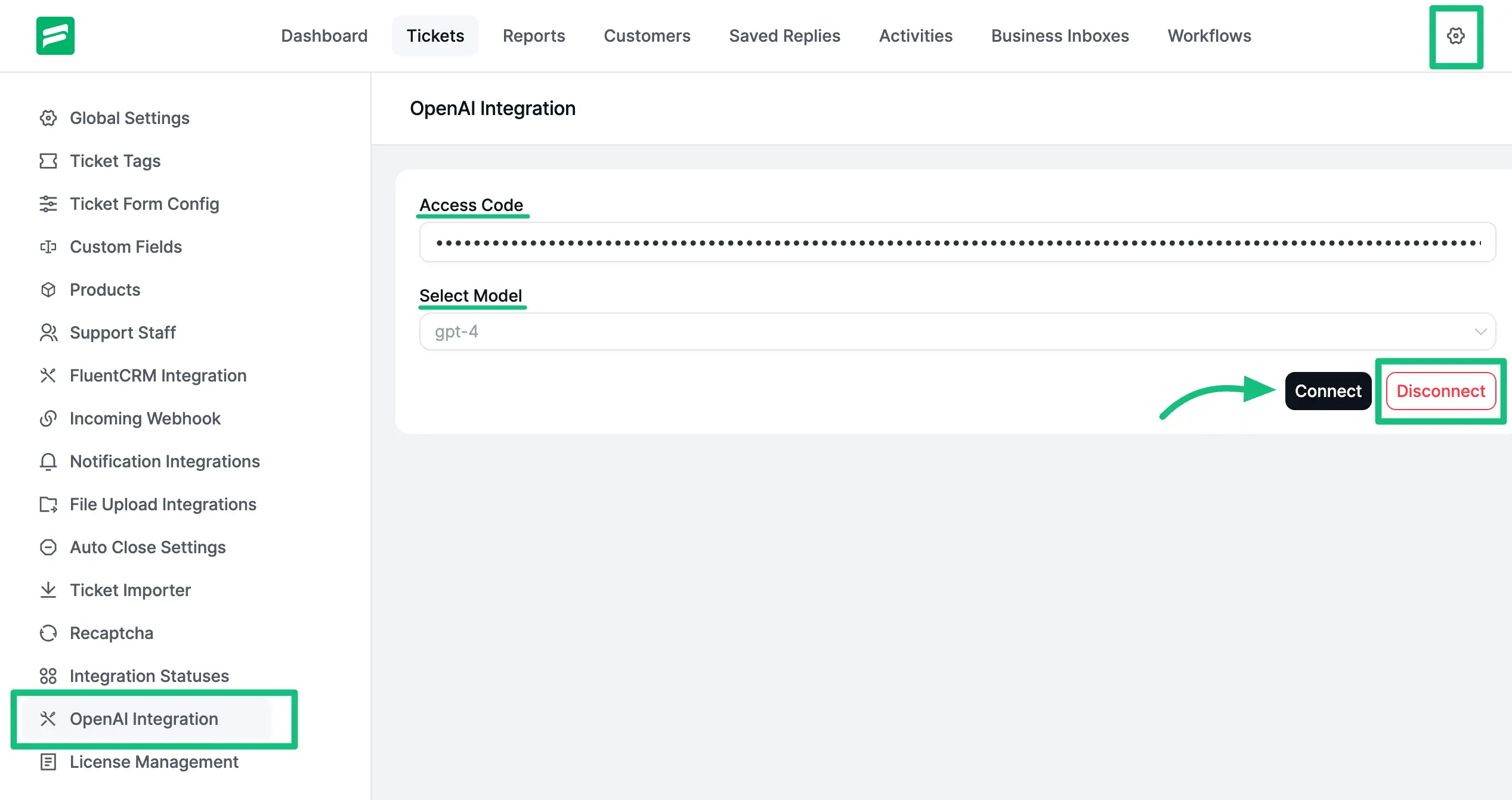Open the Workflows navigation tab

(x=1209, y=36)
